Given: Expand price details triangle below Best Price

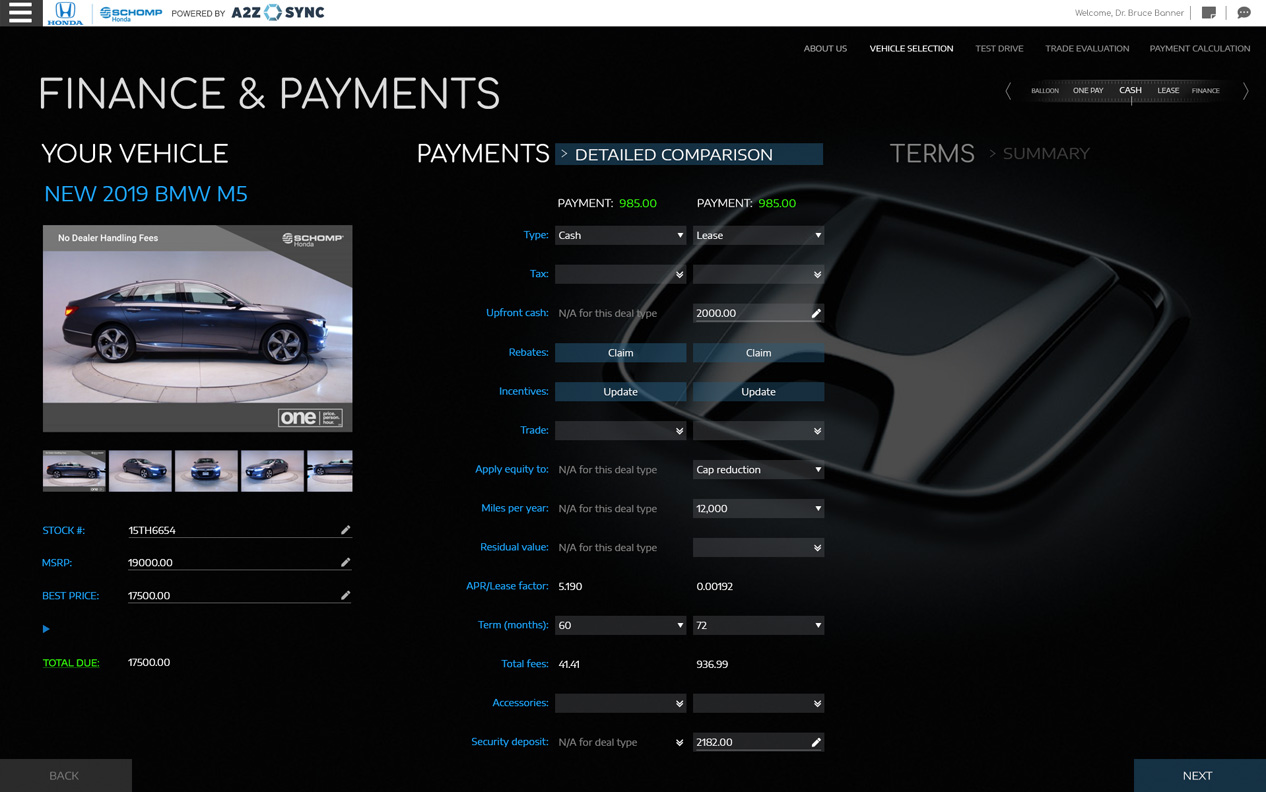Looking at the screenshot, I should click(x=46, y=629).
